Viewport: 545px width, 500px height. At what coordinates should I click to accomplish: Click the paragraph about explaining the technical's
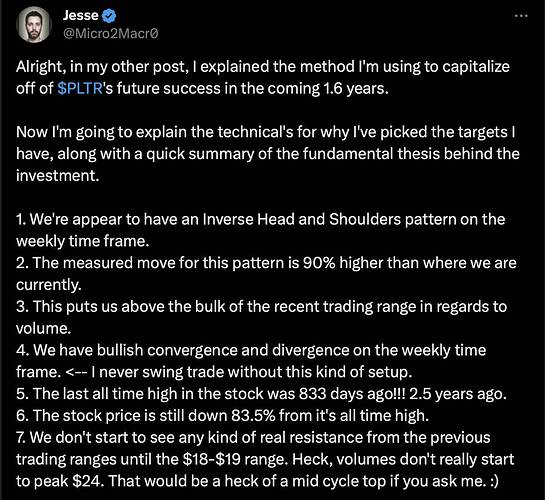click(268, 154)
